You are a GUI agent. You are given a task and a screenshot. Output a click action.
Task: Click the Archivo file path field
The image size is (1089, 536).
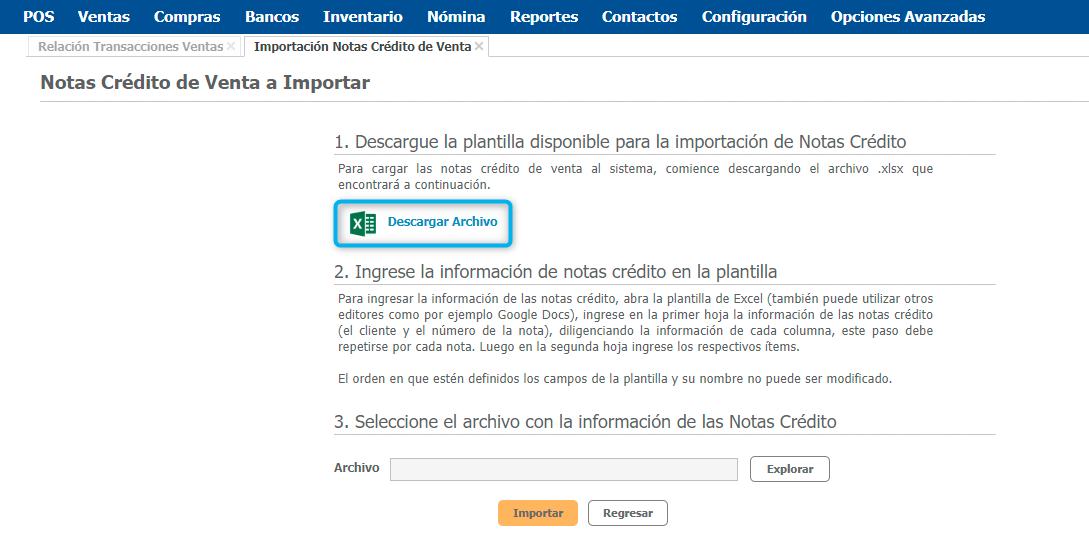point(563,469)
